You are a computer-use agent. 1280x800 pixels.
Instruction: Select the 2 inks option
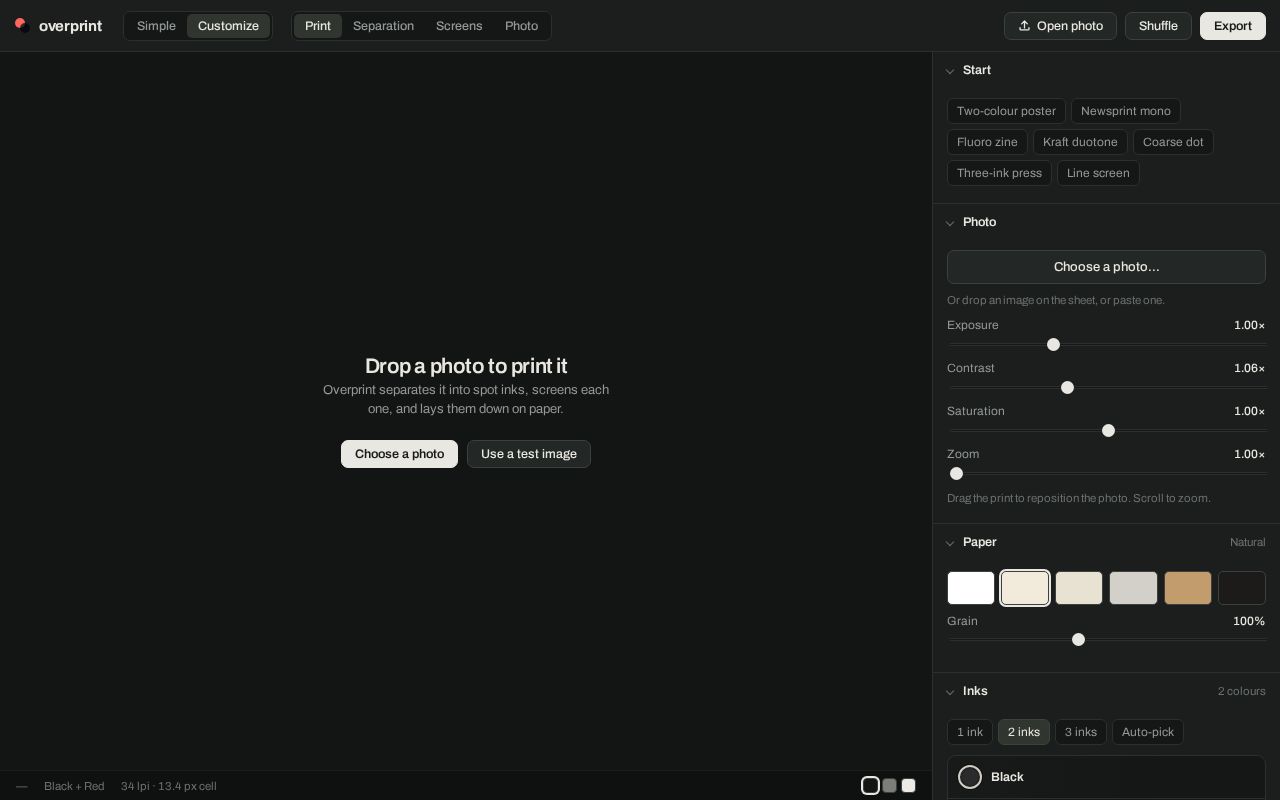1024,732
